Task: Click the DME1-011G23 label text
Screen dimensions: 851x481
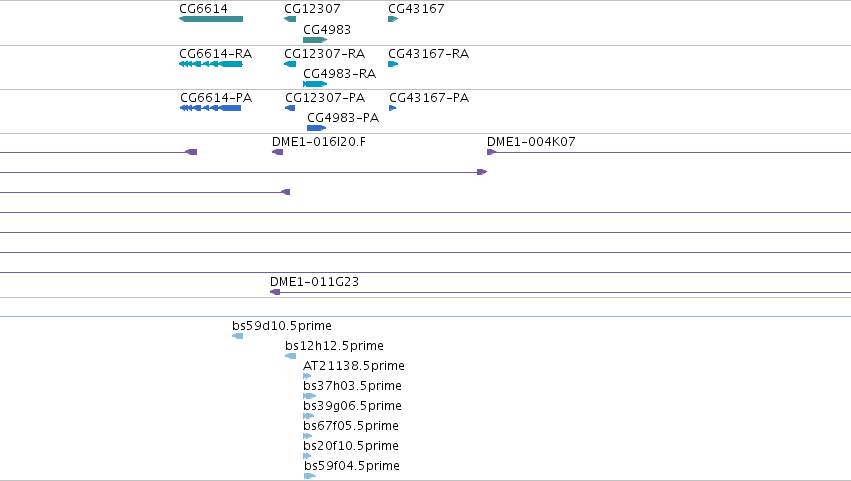Action: coord(315,282)
